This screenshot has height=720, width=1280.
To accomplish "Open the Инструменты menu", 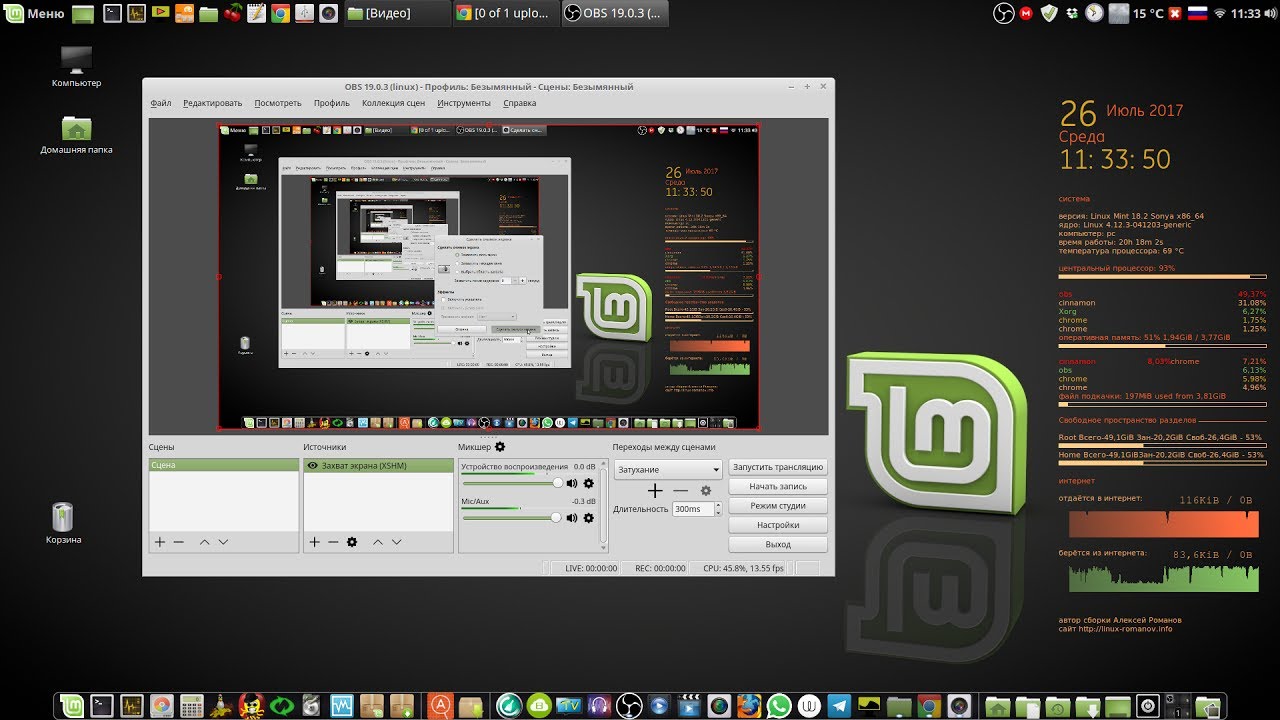I will point(464,103).
